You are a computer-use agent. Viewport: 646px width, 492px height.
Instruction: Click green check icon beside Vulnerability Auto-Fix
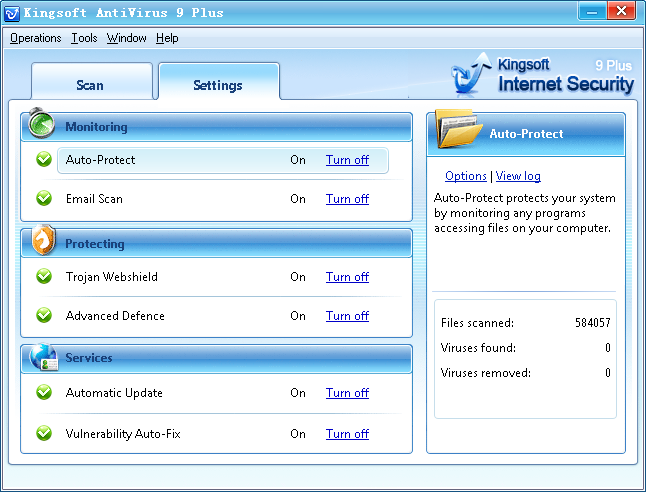pos(44,433)
